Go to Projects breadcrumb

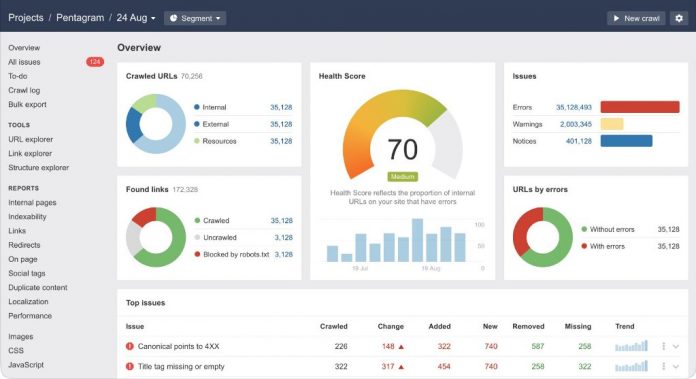coord(26,18)
